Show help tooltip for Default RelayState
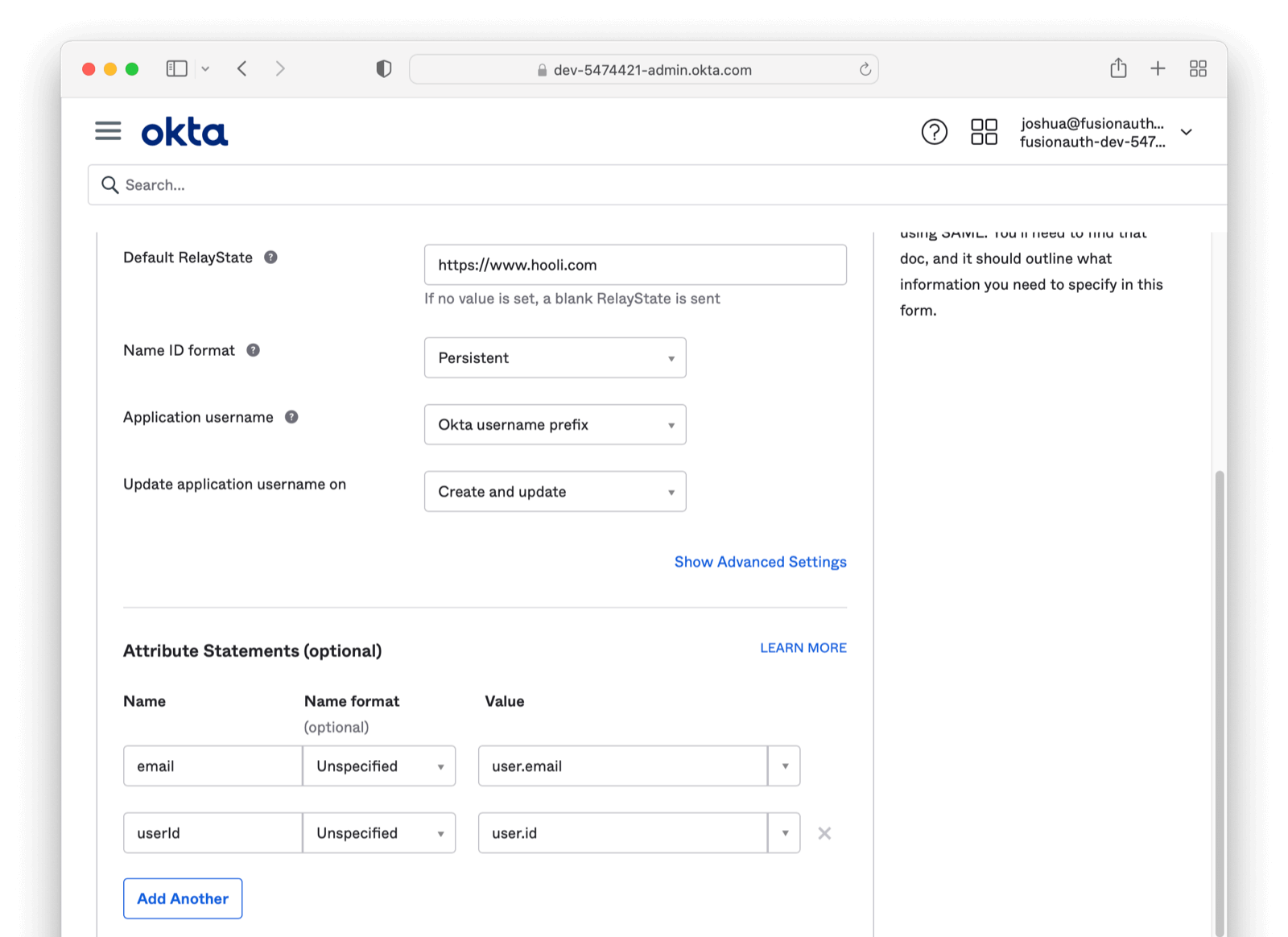 click(271, 258)
